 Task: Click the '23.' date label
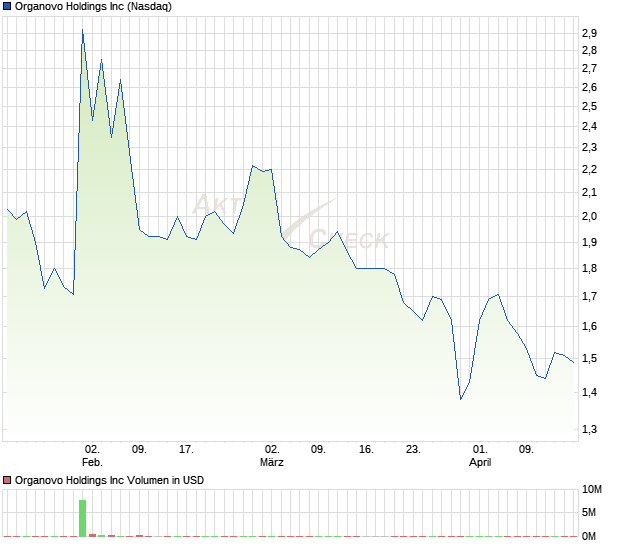point(413,450)
